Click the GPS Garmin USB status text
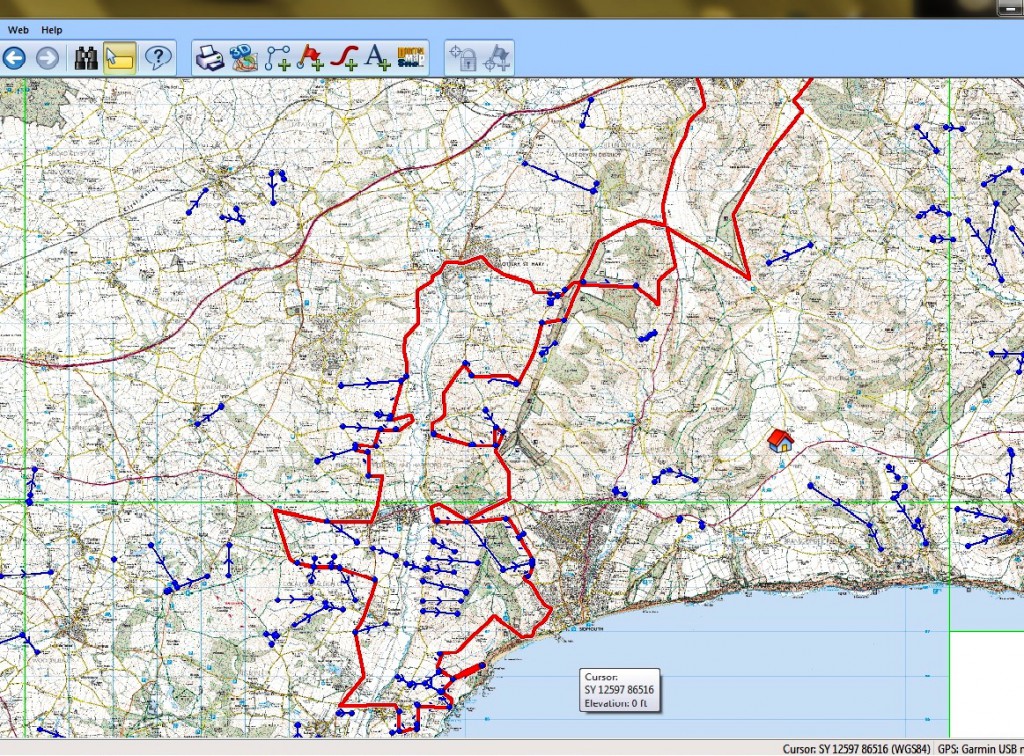The height and width of the screenshot is (756, 1024). tap(980, 748)
